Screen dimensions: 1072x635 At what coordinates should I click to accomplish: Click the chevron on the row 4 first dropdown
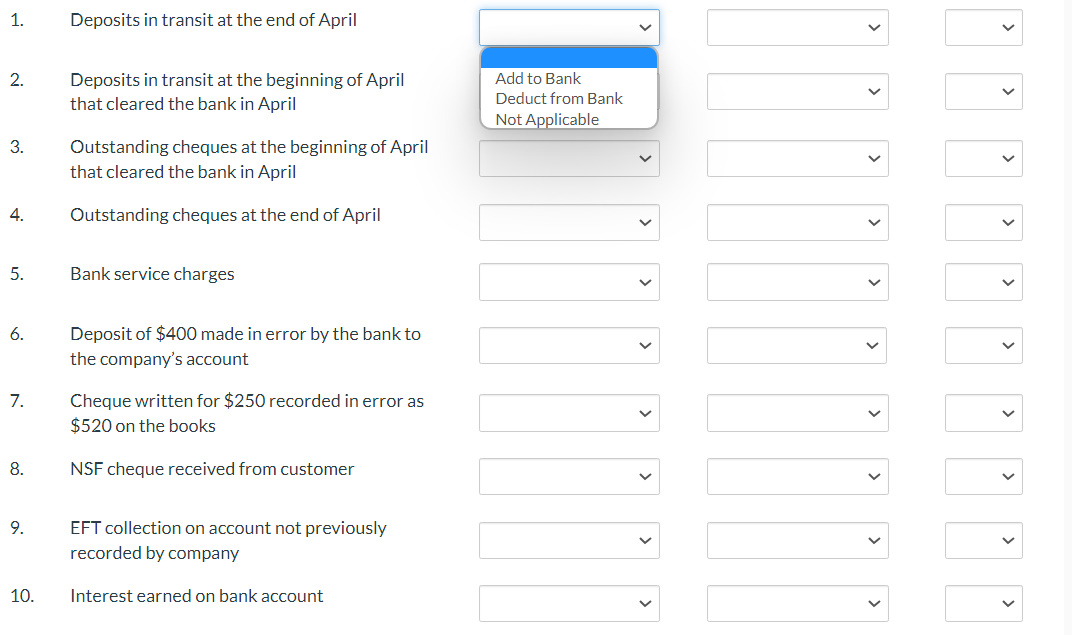point(646,222)
